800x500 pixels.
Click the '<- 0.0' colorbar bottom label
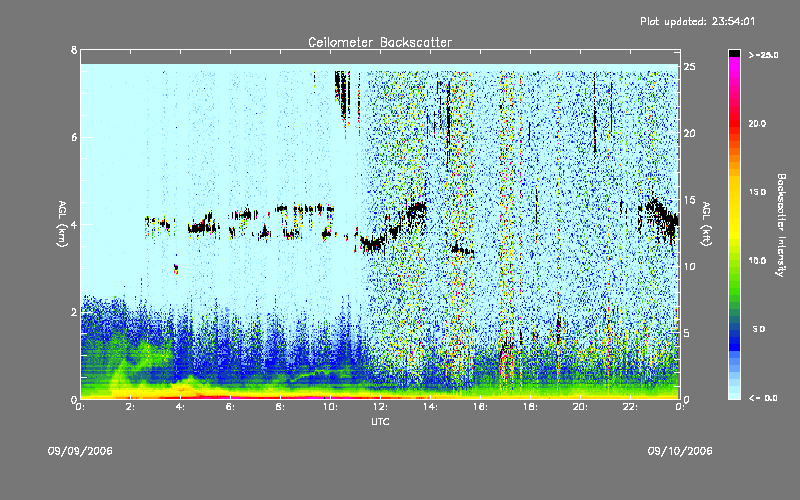click(763, 398)
